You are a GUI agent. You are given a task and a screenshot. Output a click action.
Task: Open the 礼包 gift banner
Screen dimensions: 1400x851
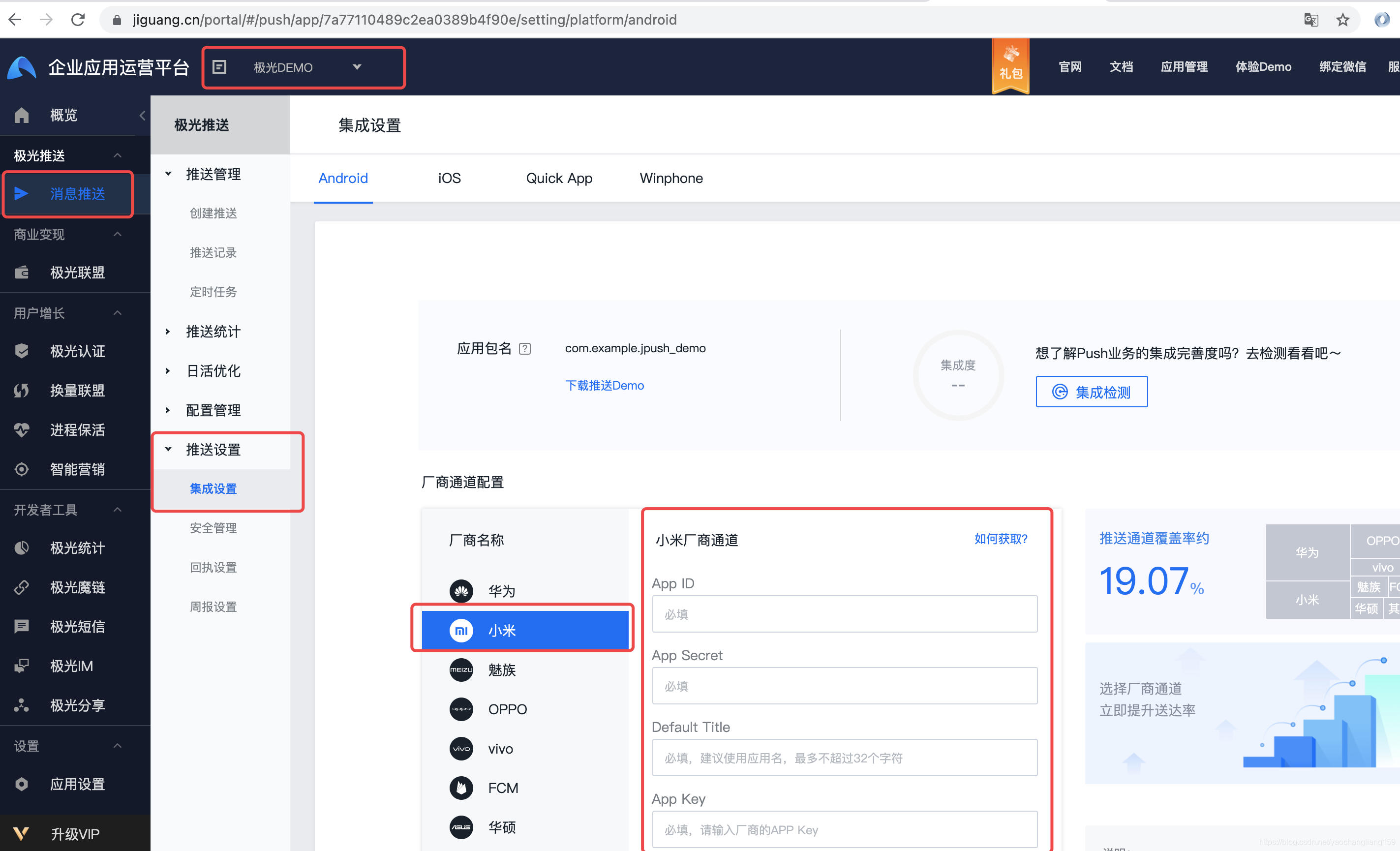tap(1010, 66)
